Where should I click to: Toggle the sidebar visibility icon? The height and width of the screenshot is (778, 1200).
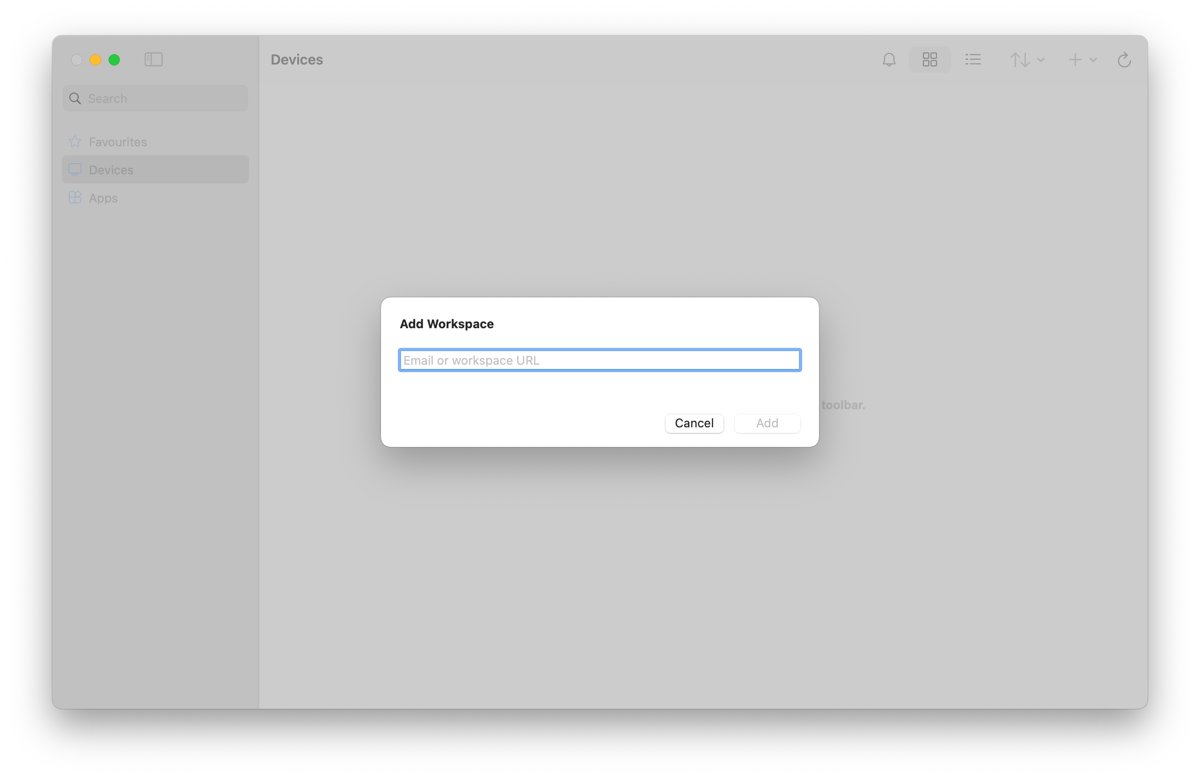tap(153, 60)
